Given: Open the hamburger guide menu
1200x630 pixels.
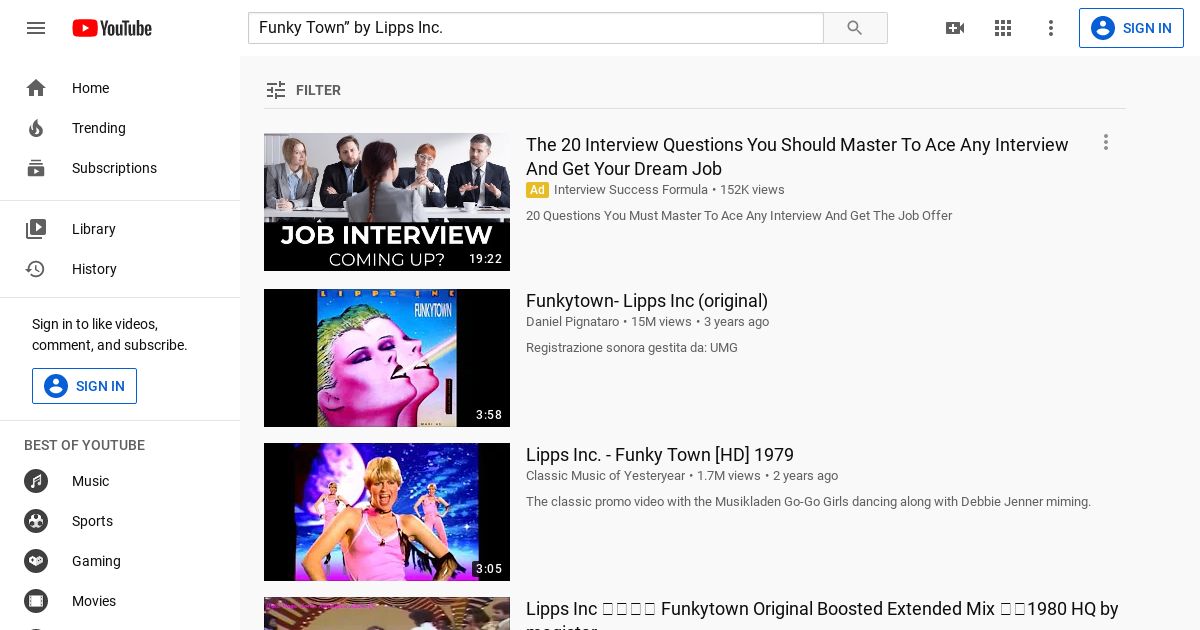Looking at the screenshot, I should click(x=36, y=28).
